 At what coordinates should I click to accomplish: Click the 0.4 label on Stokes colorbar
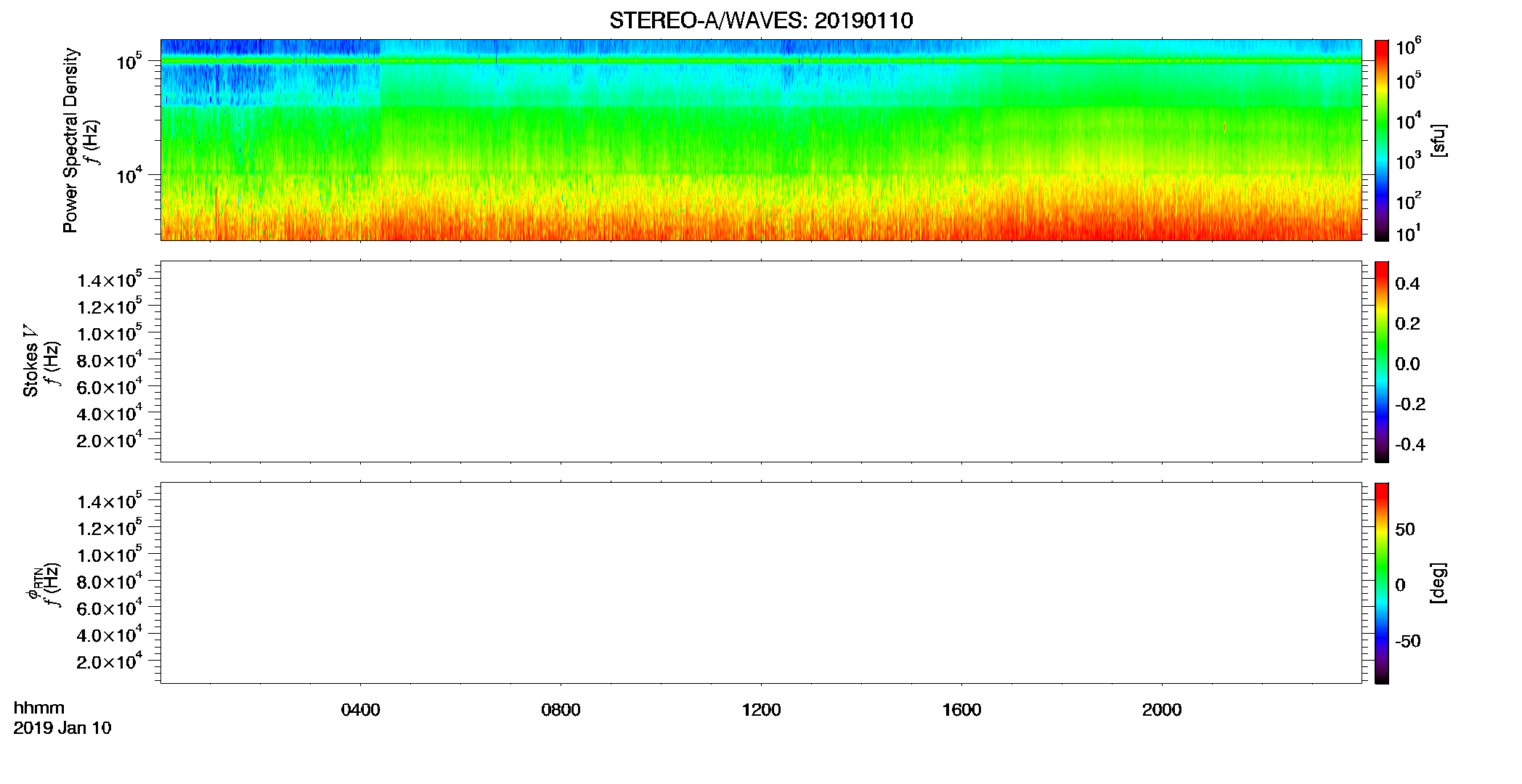pos(1407,283)
